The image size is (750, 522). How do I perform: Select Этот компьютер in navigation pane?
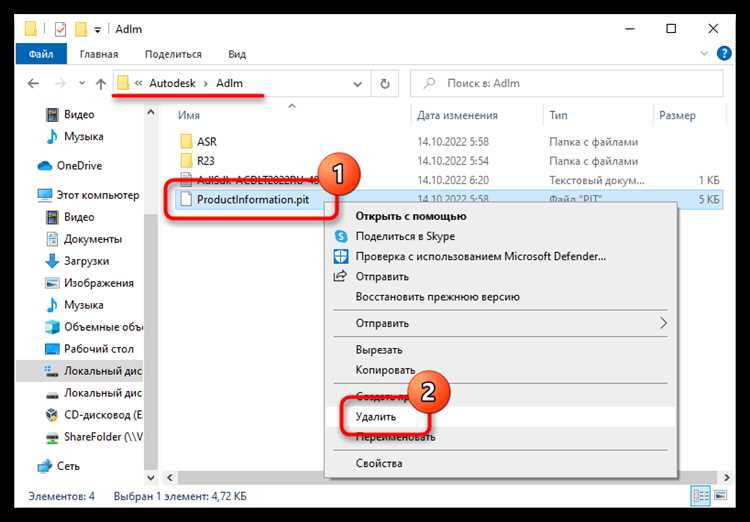(98, 195)
